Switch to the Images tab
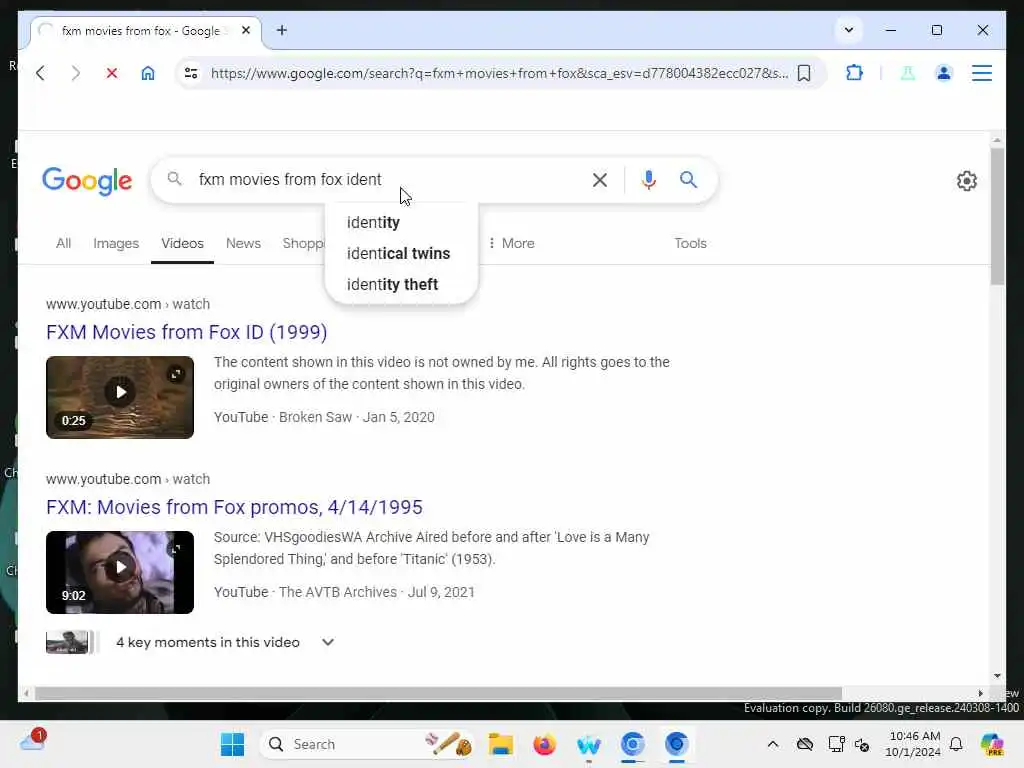The image size is (1024, 768). [116, 243]
